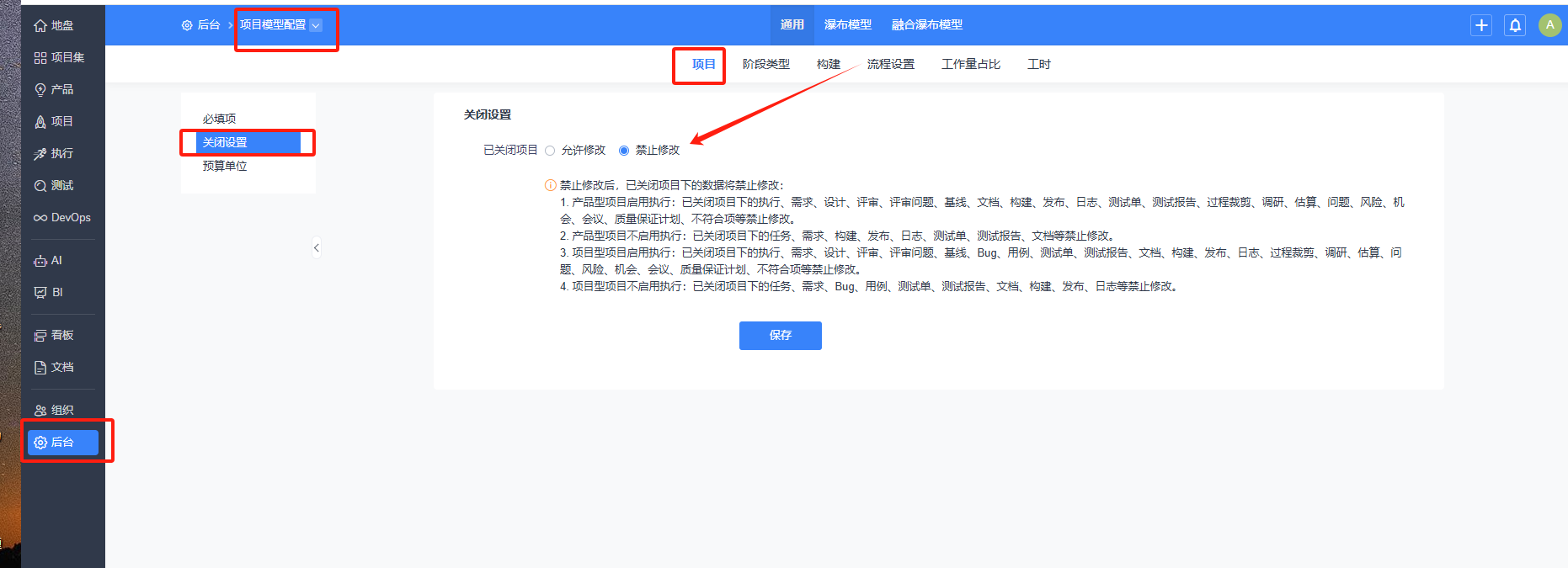This screenshot has height=568, width=1568.
Task: Open the 看板 kanban module
Action: 54,335
